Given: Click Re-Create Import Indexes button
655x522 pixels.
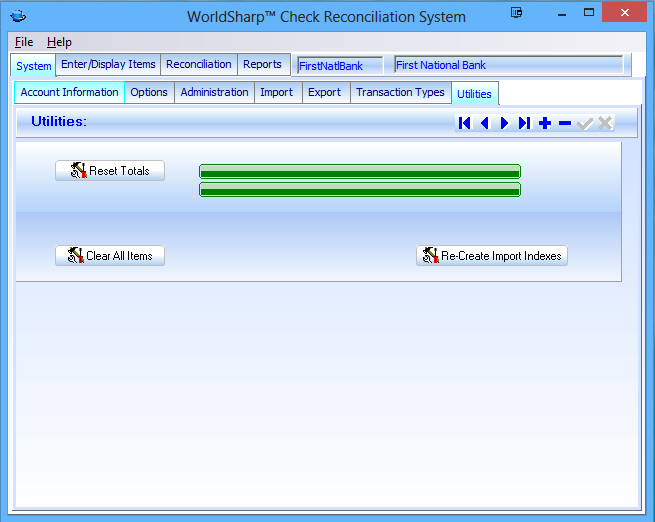Looking at the screenshot, I should [x=492, y=256].
